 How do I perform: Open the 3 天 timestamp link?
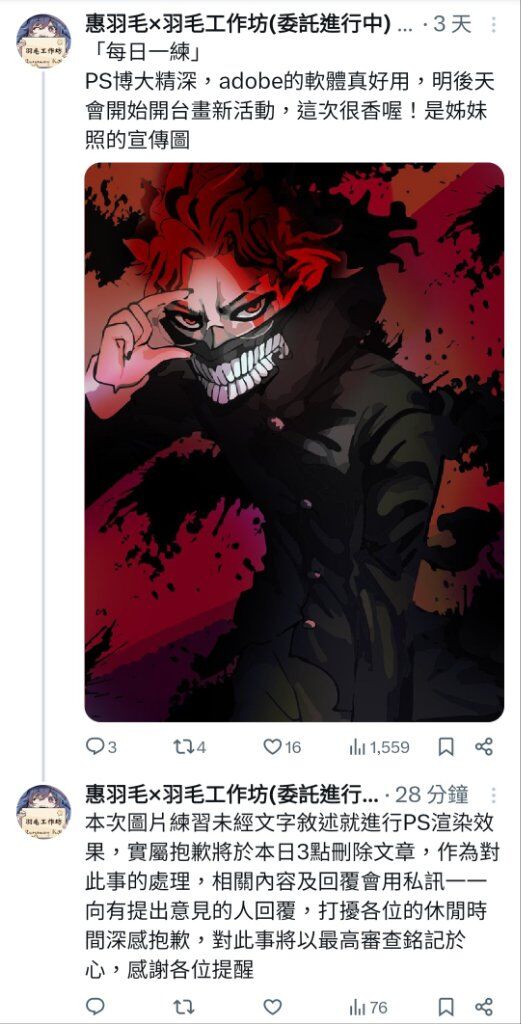pyautogui.click(x=452, y=25)
